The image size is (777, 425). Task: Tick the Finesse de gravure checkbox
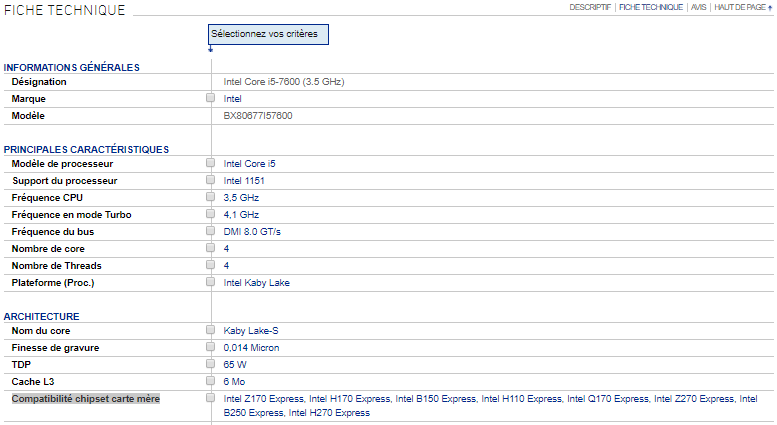pyautogui.click(x=211, y=347)
